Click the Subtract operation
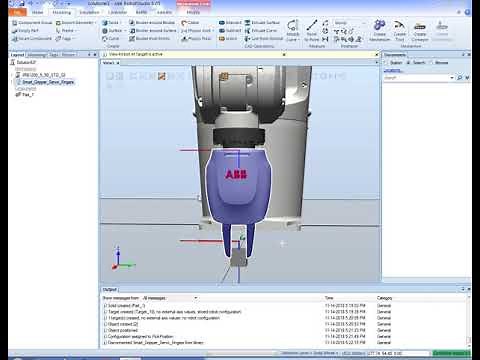The width and height of the screenshot is (480, 360). click(230, 31)
